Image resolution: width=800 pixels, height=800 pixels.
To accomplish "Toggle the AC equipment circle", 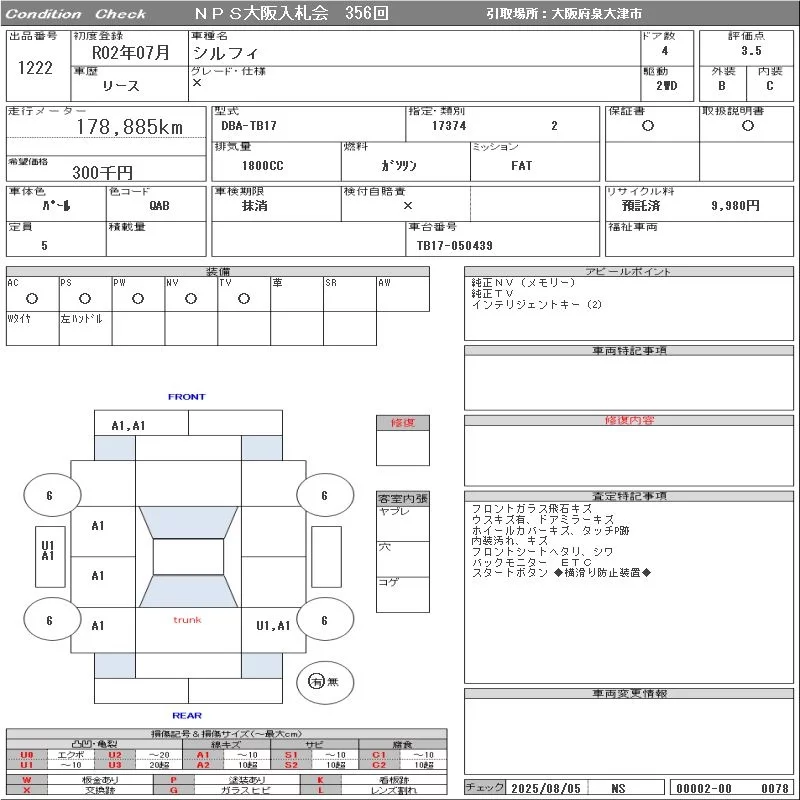I will point(32,298).
